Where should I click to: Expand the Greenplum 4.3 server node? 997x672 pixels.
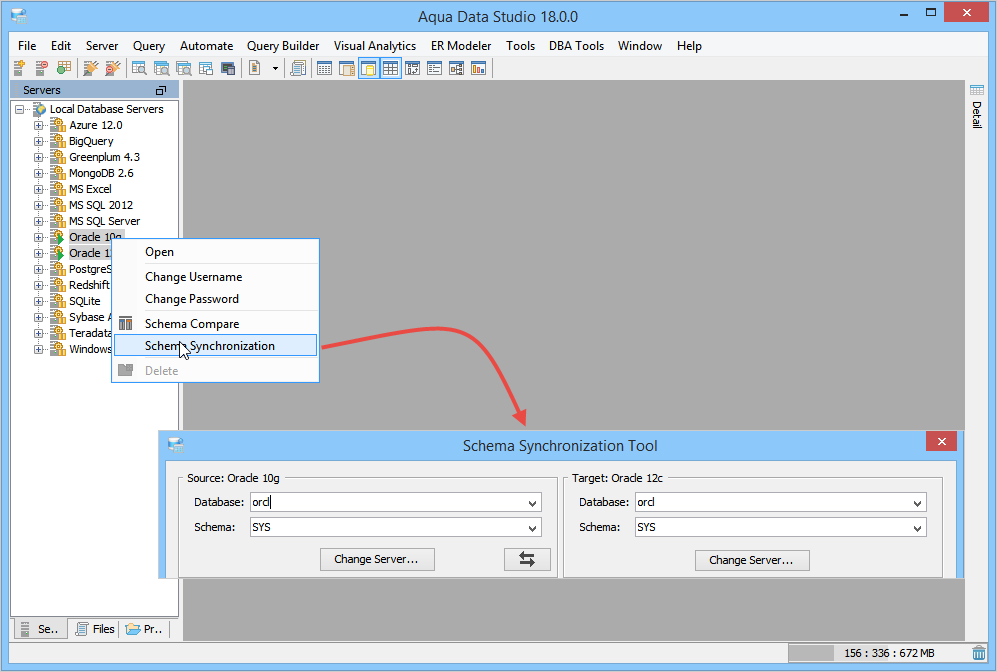point(39,157)
